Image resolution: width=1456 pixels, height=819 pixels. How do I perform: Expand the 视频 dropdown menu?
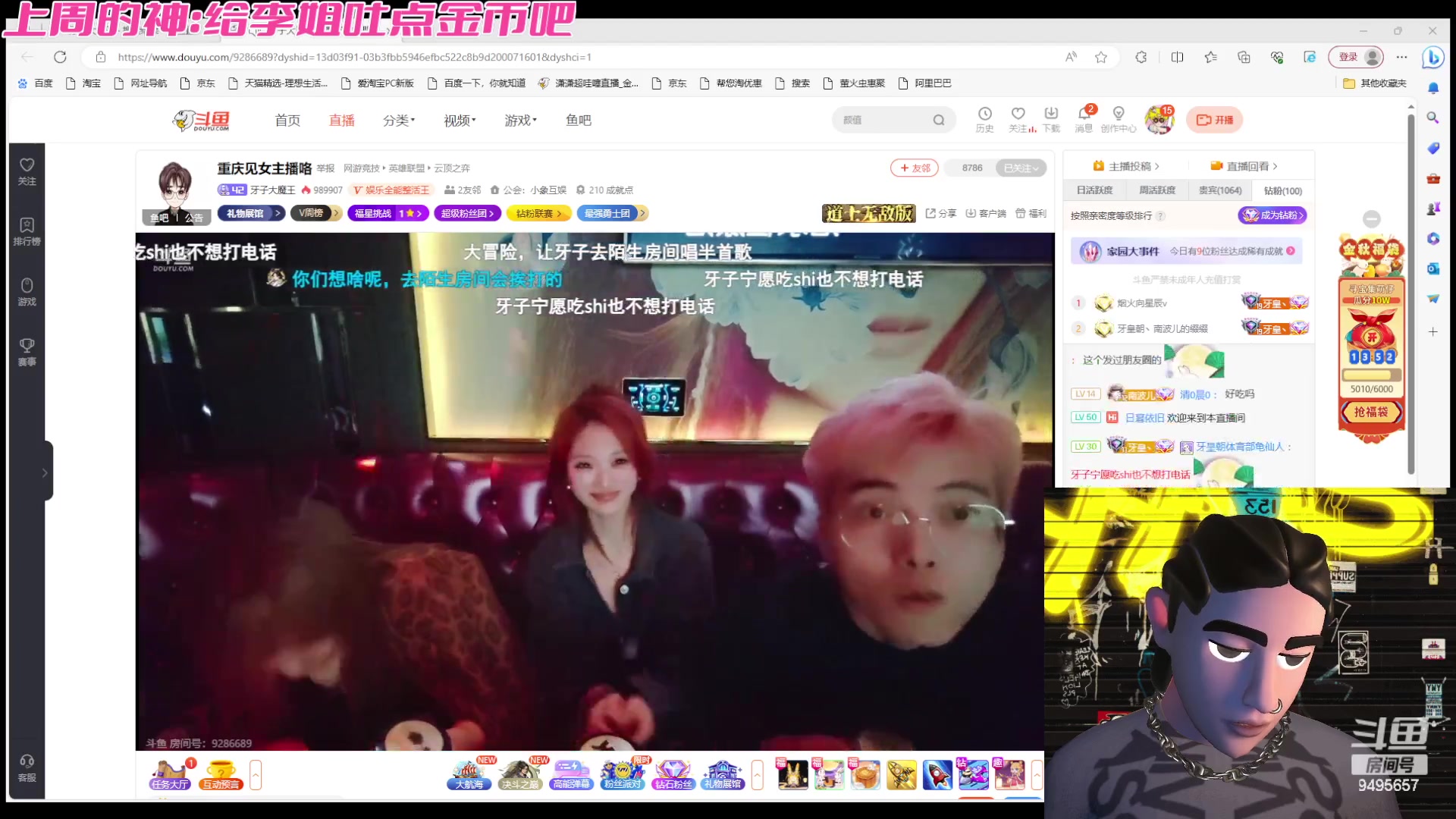460,121
